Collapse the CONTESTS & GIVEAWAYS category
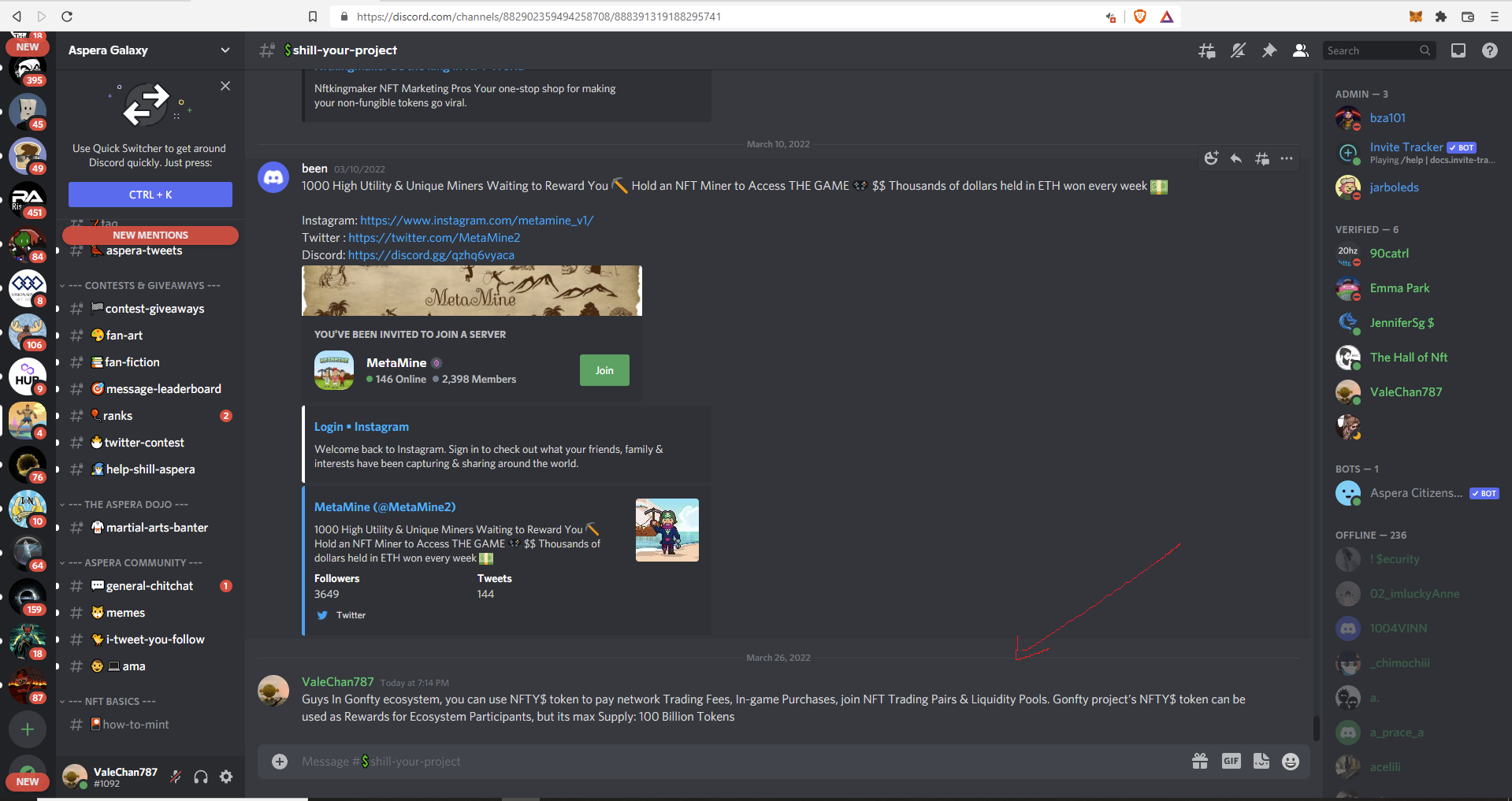Screen dimensions: 1512x801 pos(140,285)
